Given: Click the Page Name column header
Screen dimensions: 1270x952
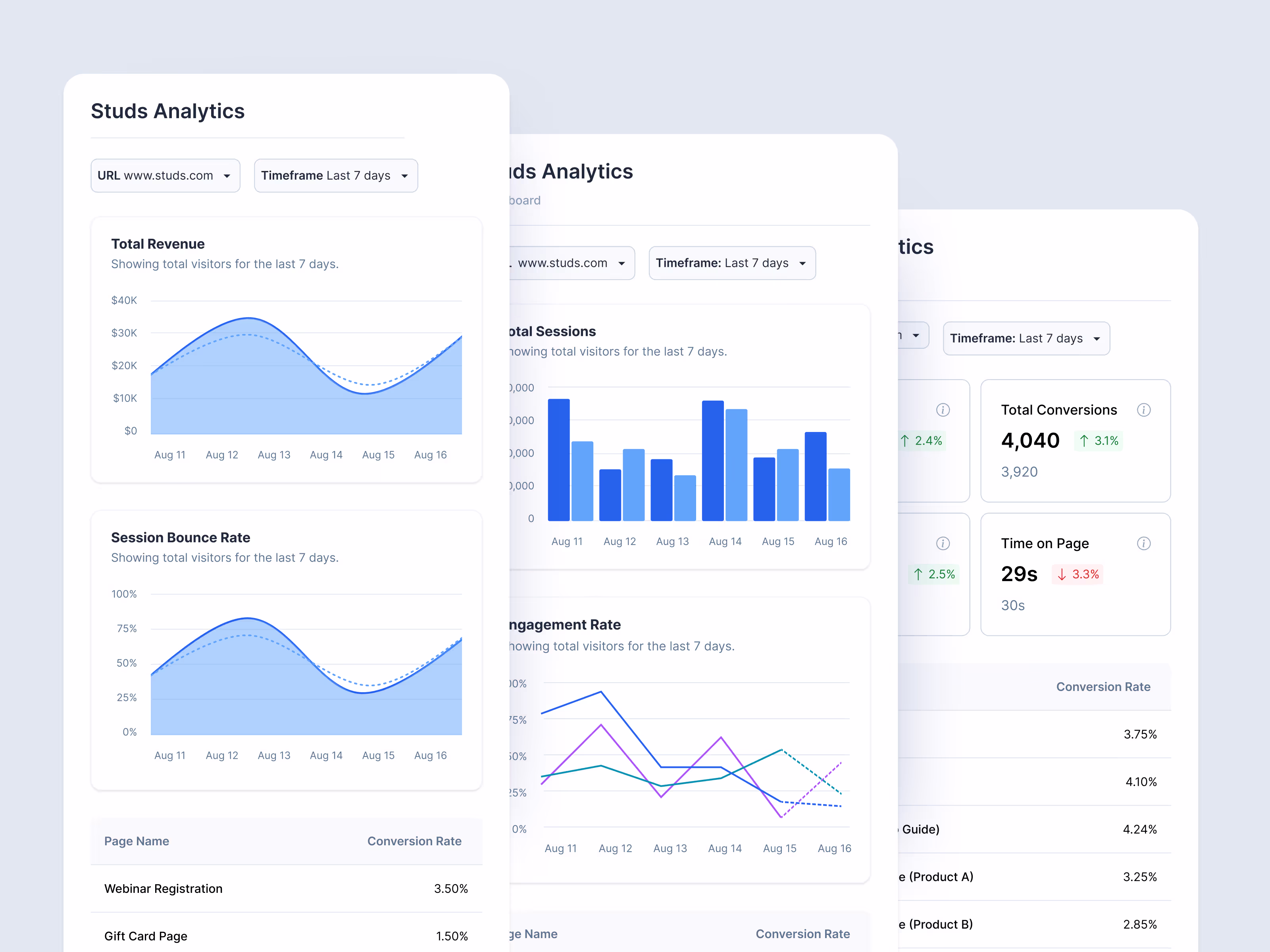Looking at the screenshot, I should coord(137,841).
